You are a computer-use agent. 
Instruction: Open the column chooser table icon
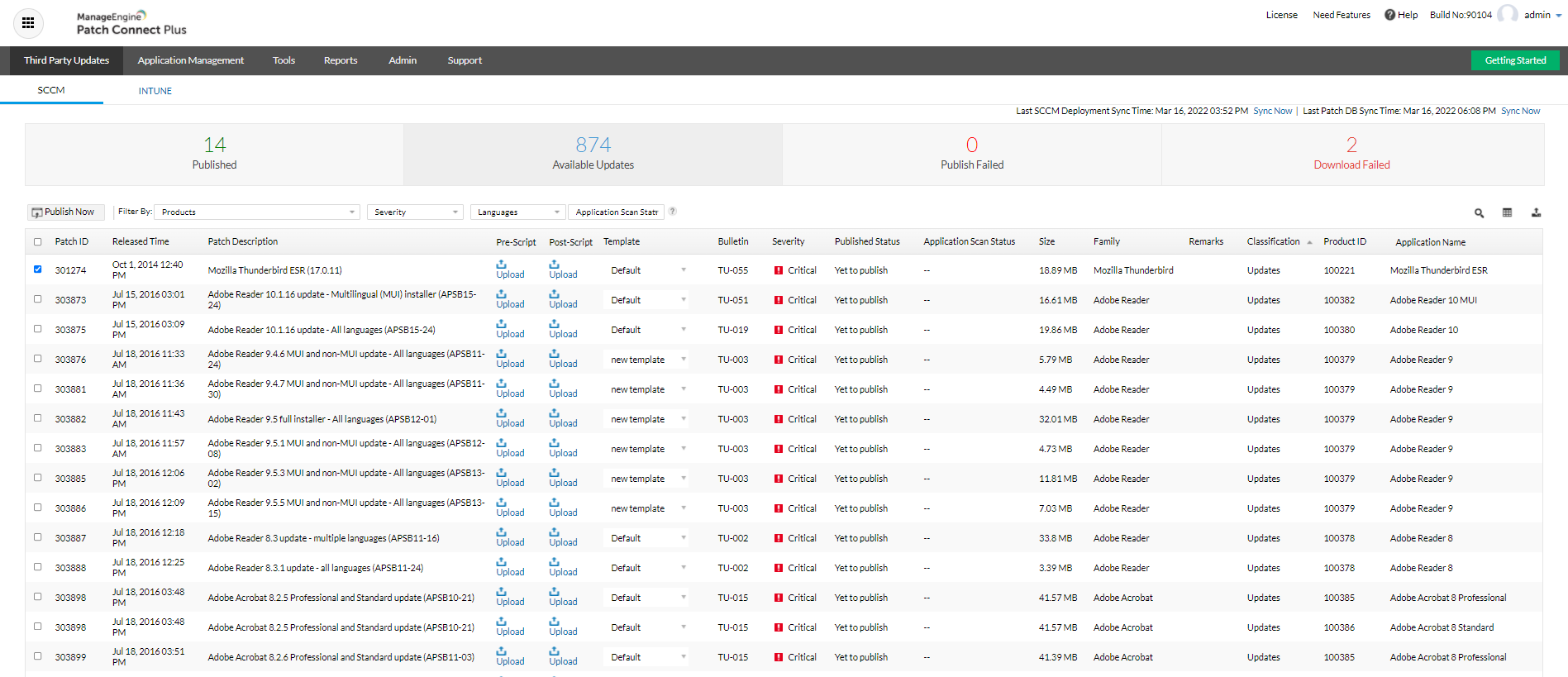pyautogui.click(x=1507, y=213)
